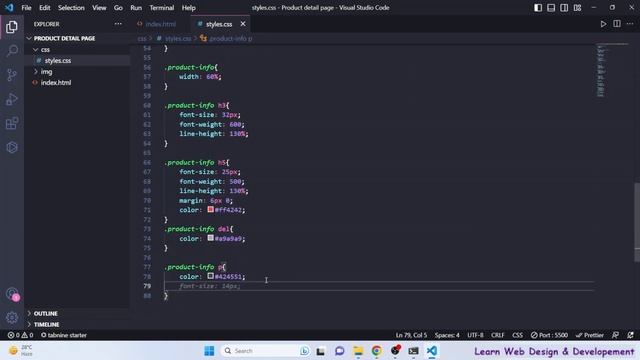Open the Go menu

coord(118,8)
